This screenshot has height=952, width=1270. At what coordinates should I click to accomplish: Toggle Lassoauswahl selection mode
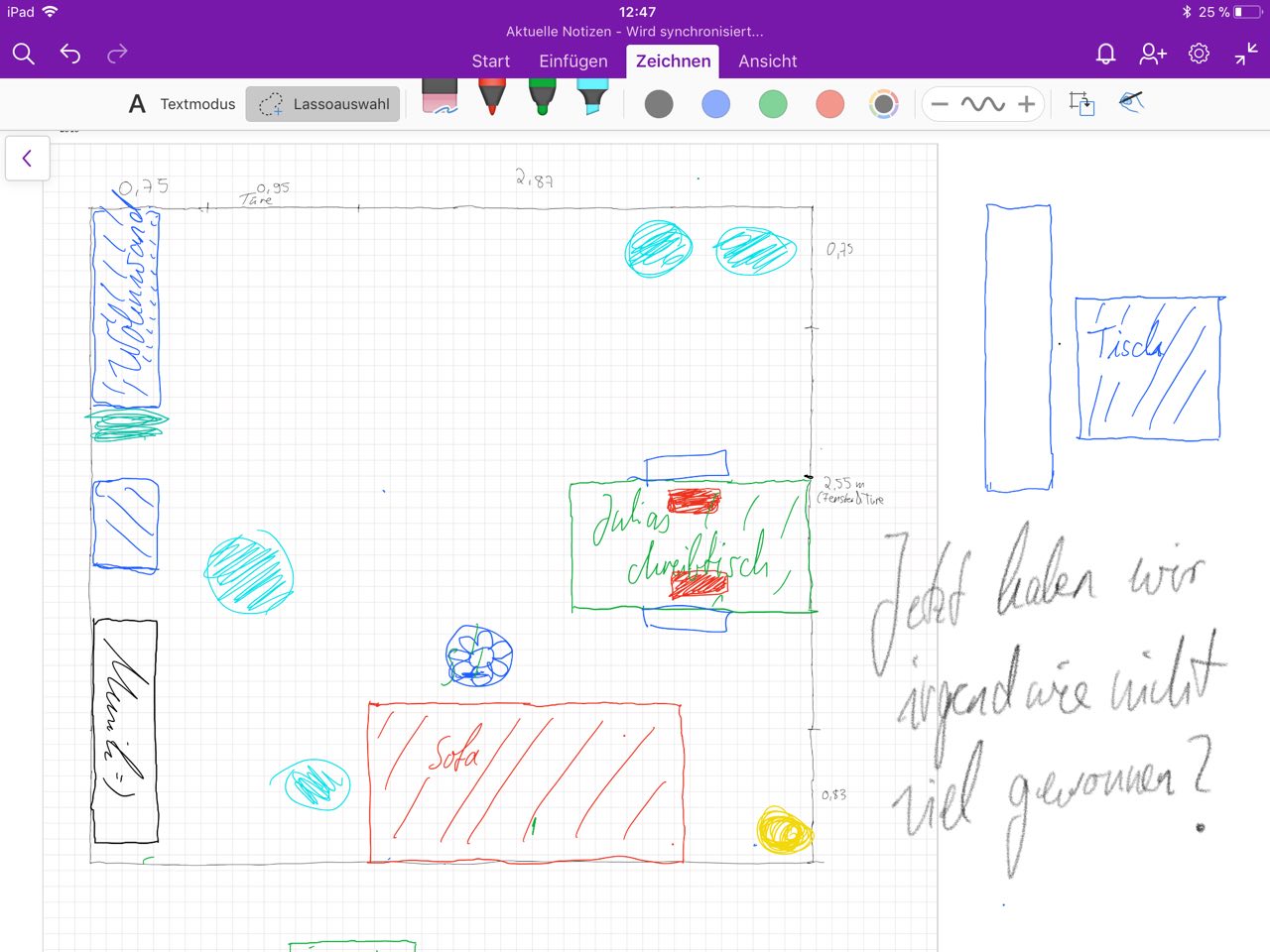tap(323, 104)
